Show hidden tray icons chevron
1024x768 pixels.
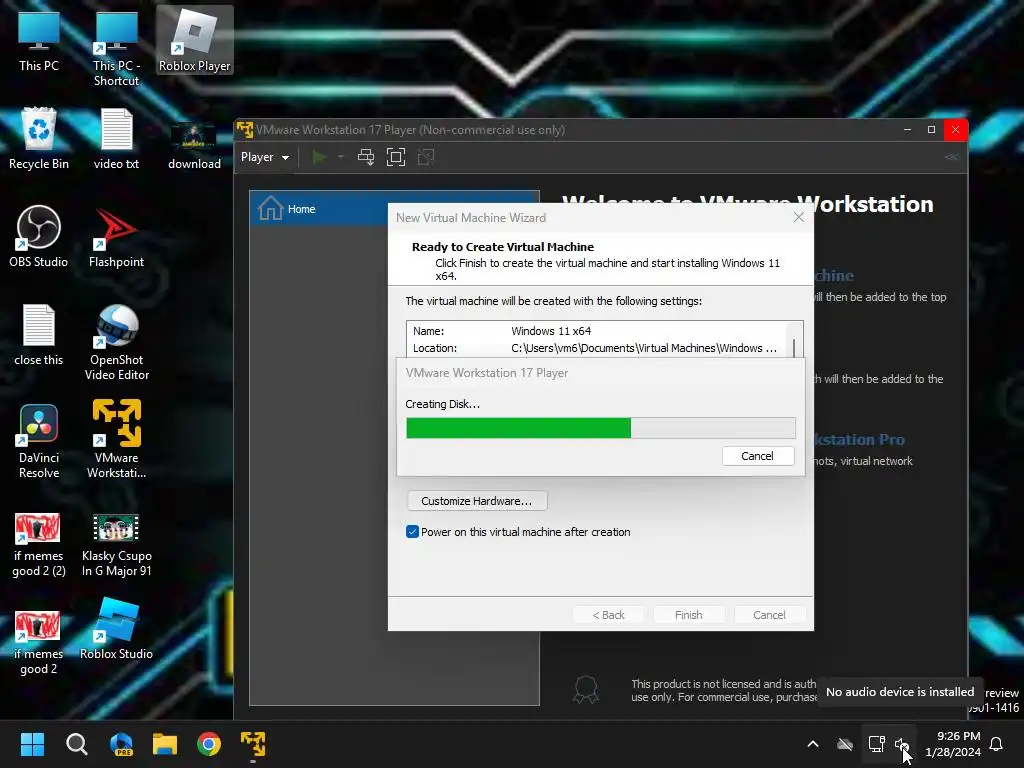(x=813, y=744)
